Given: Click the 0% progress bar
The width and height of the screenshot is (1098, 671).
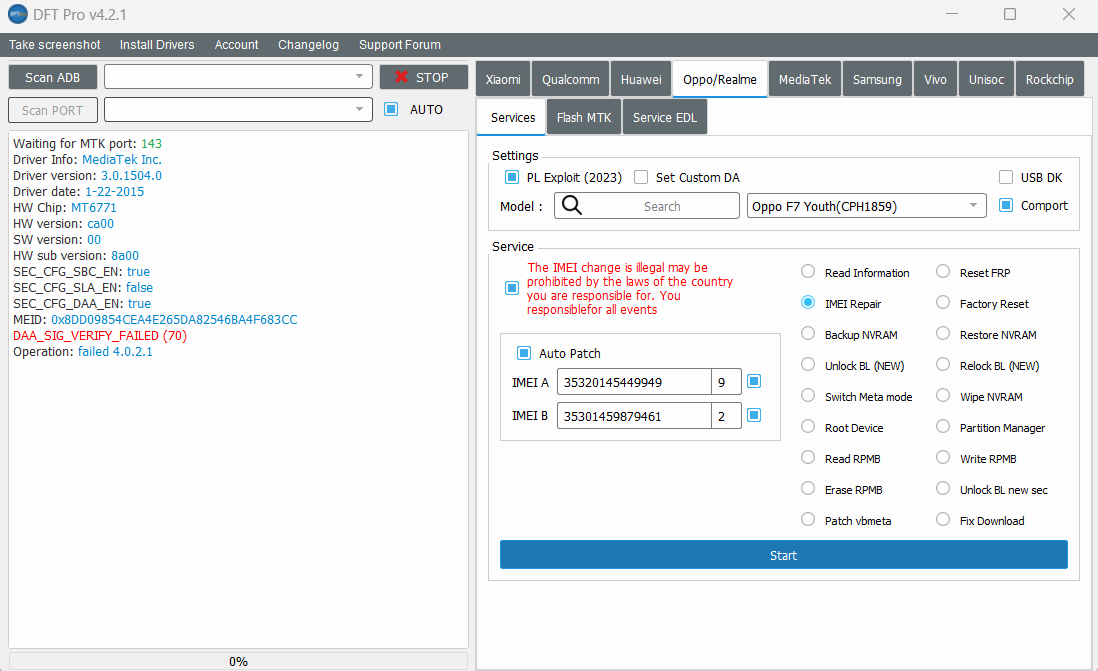Looking at the screenshot, I should point(238,660).
